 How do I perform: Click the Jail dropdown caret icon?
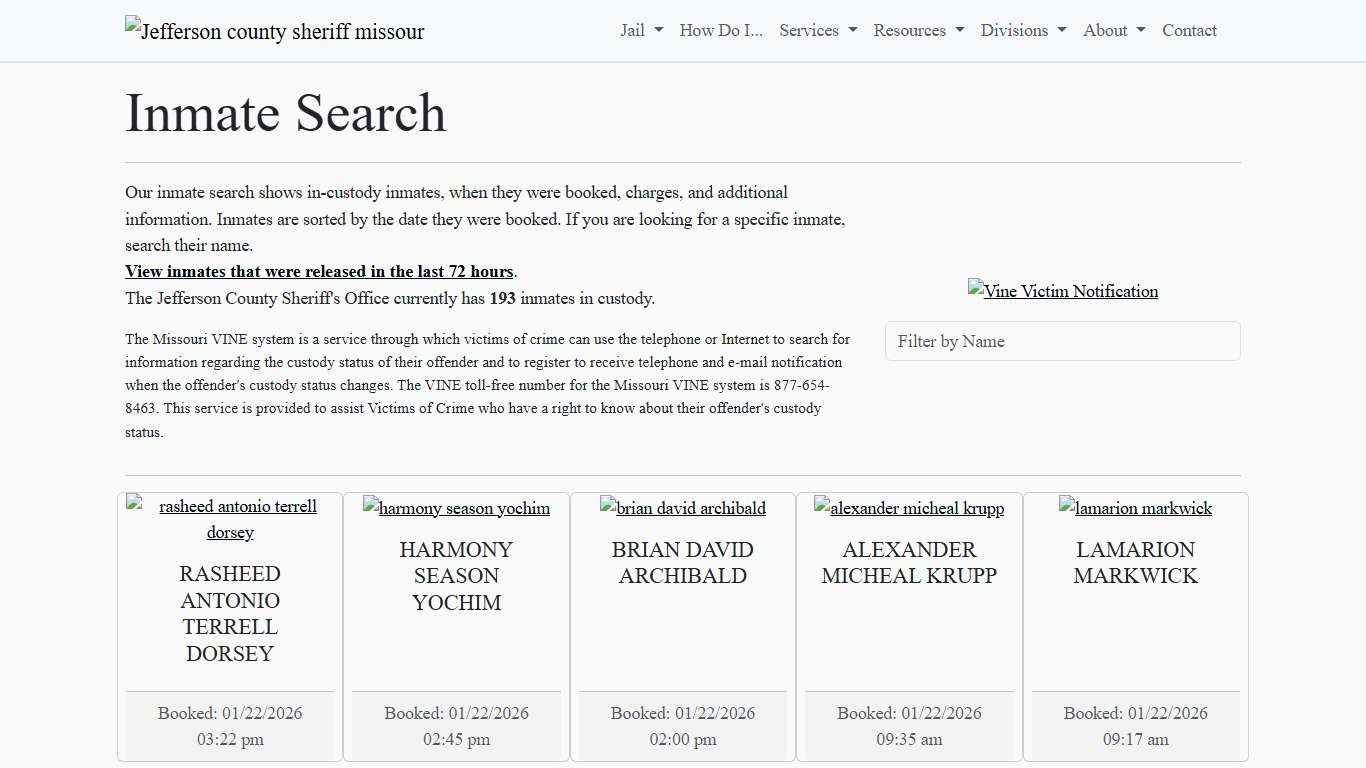coord(656,30)
